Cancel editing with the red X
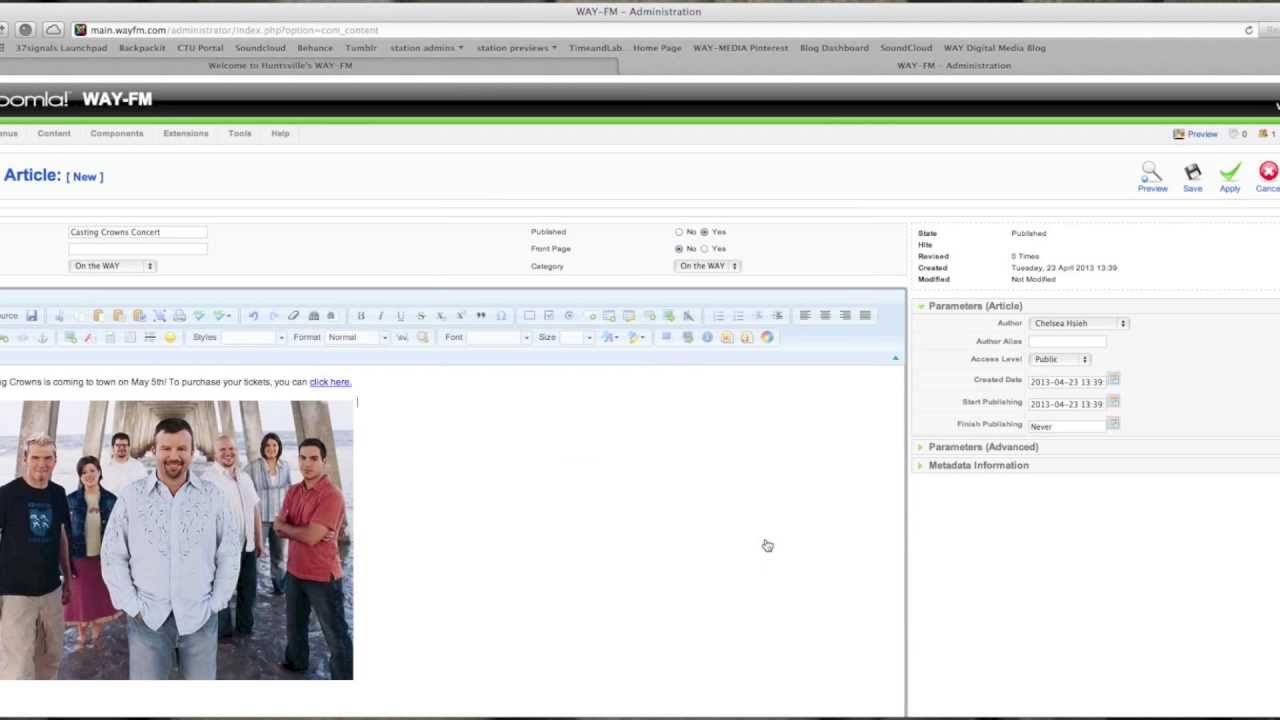Viewport: 1280px width, 720px height. point(1268,177)
